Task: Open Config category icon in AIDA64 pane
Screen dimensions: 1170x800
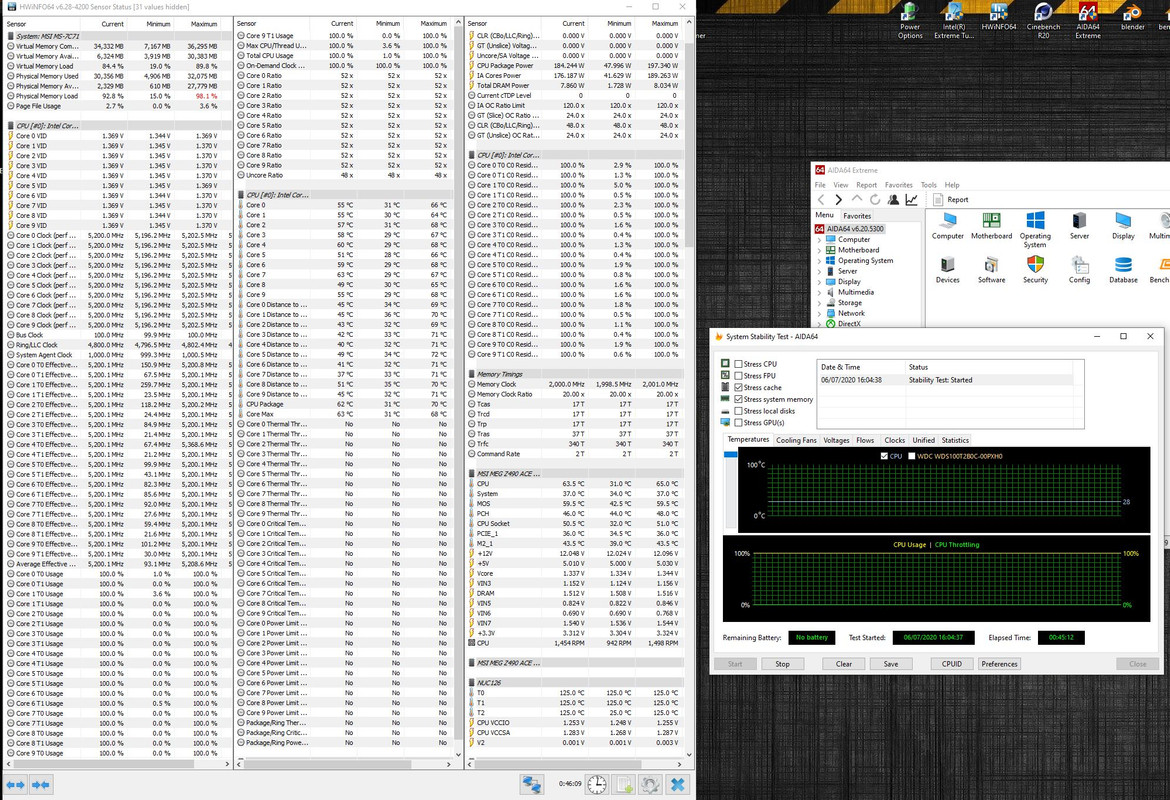Action: (x=1079, y=269)
